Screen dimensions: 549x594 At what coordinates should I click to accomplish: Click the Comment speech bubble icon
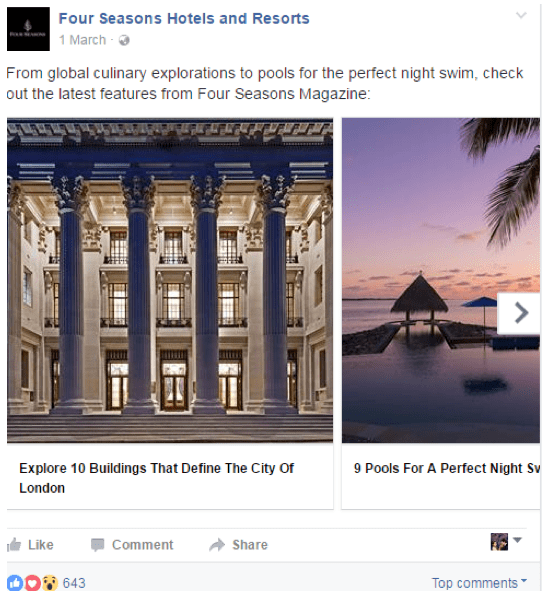[97, 545]
